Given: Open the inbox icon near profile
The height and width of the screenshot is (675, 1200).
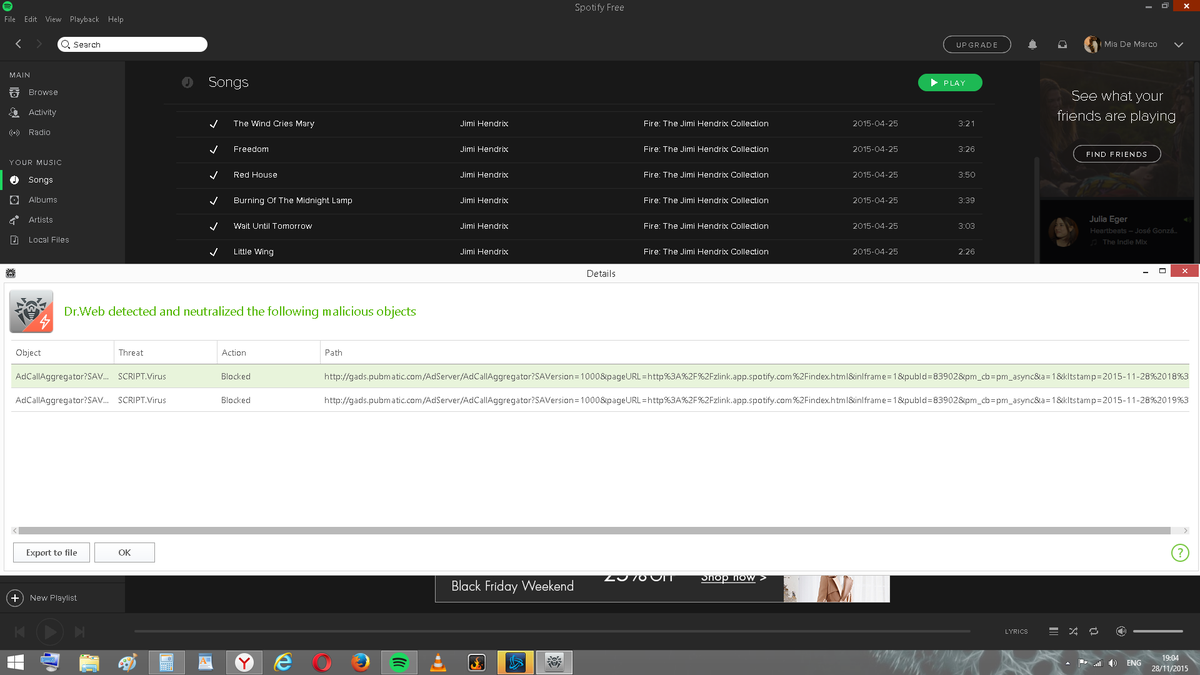Looking at the screenshot, I should [x=1063, y=44].
